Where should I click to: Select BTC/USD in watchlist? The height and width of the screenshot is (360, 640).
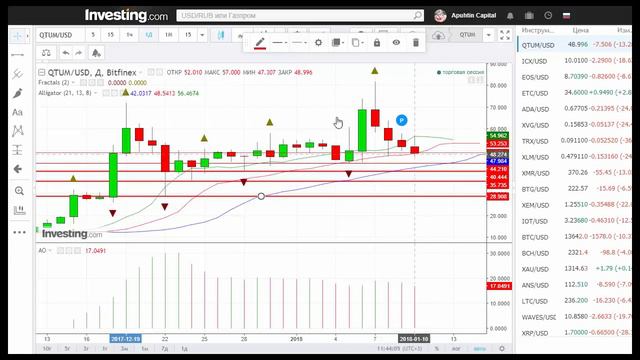(575, 237)
